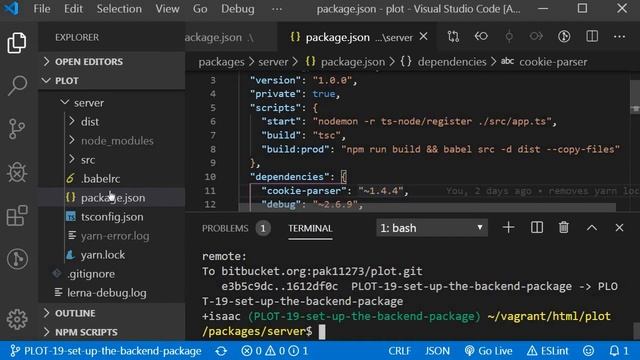Image resolution: width=640 pixels, height=360 pixels.
Task: Open the Explorer view in activity bar
Action: [17, 43]
